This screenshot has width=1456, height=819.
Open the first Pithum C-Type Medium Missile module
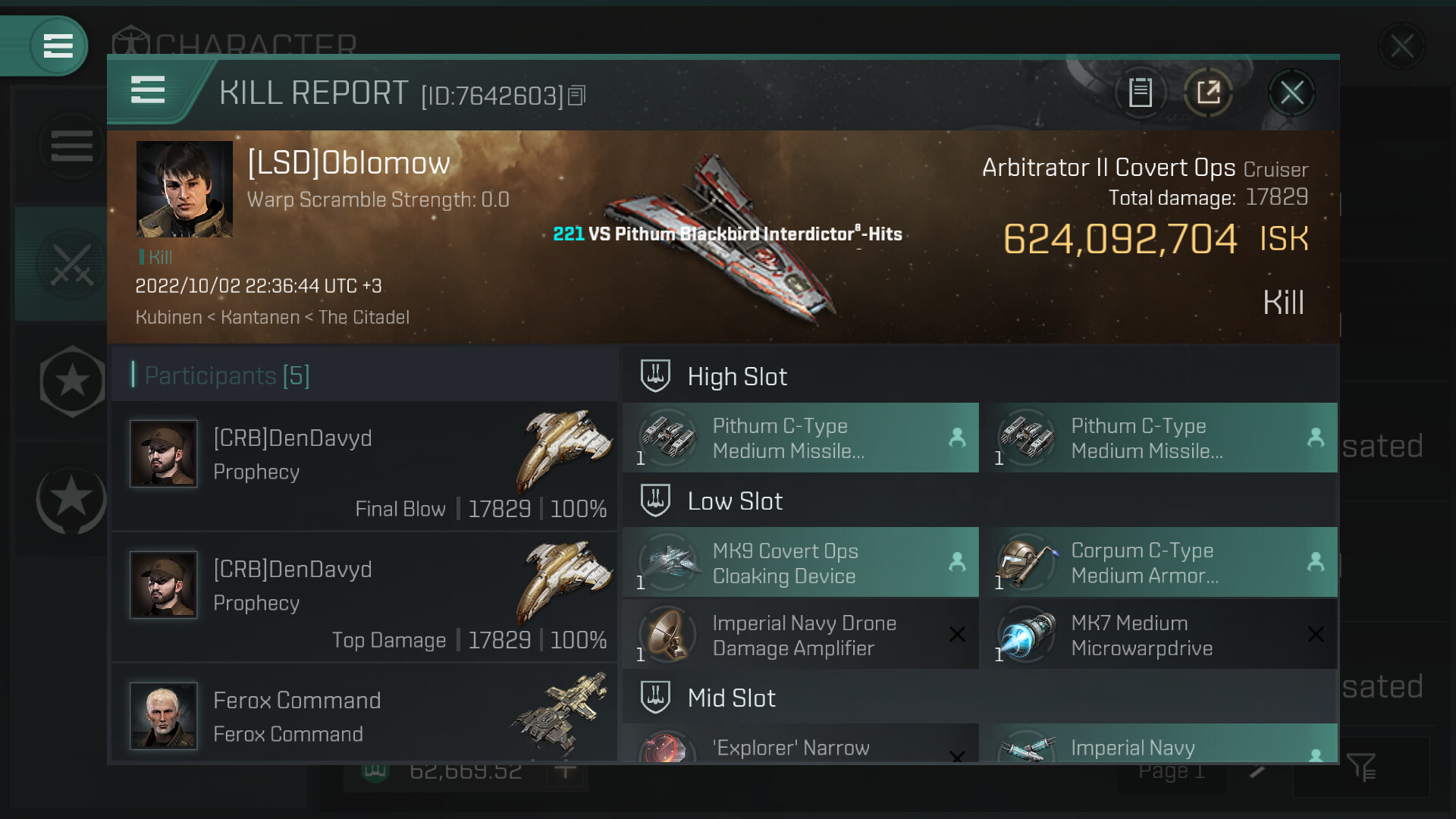pyautogui.click(x=801, y=438)
